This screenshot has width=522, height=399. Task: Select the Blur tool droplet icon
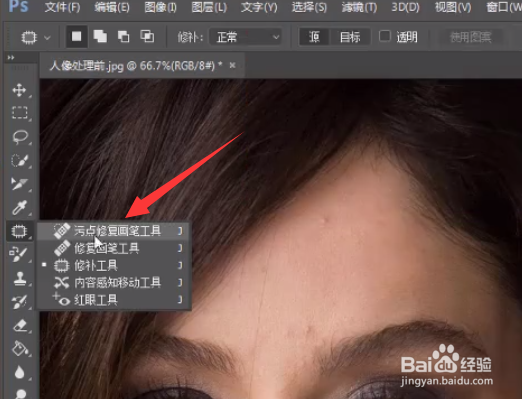coord(19,372)
